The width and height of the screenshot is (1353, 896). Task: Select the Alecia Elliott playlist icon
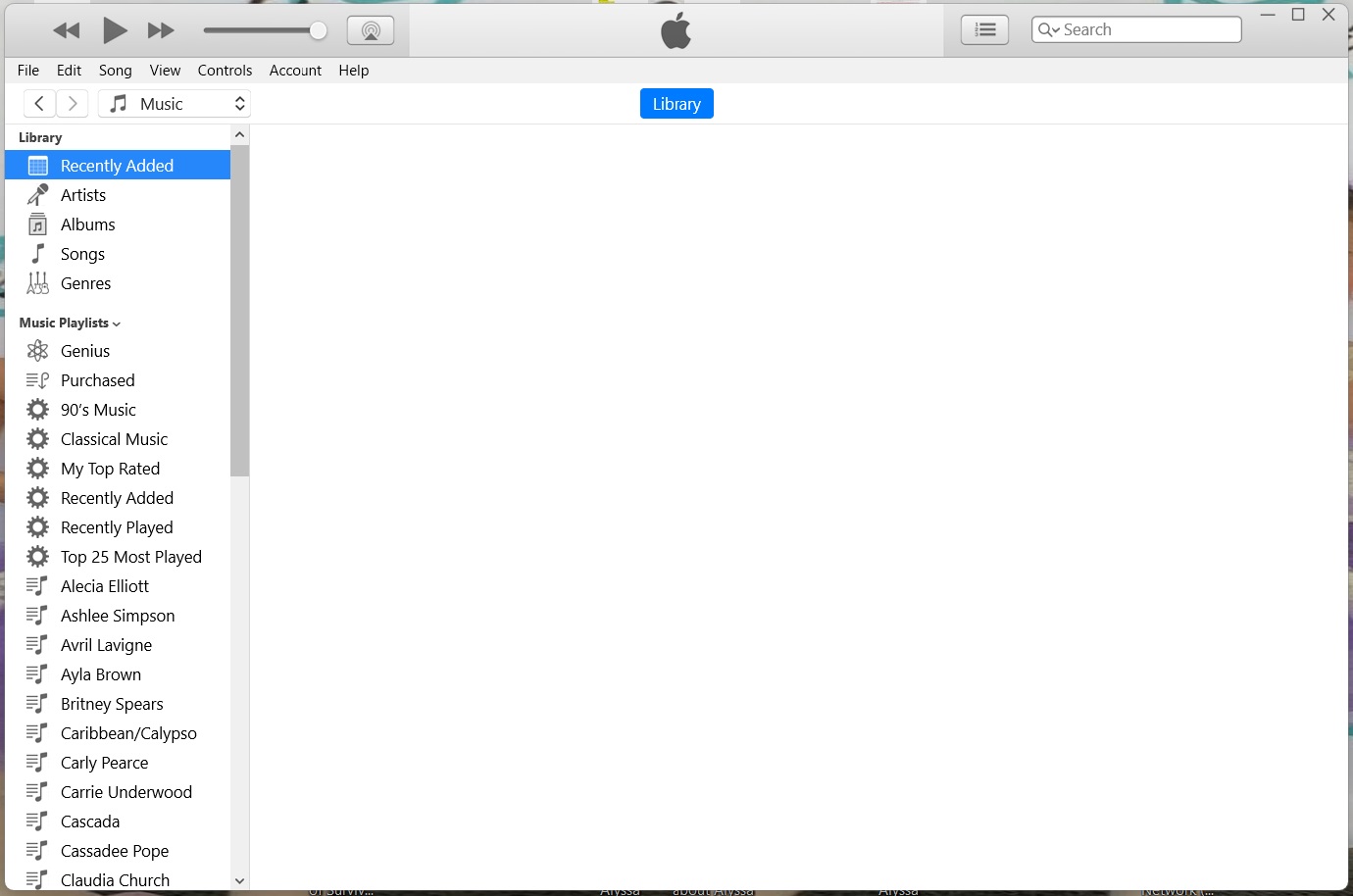pos(37,586)
